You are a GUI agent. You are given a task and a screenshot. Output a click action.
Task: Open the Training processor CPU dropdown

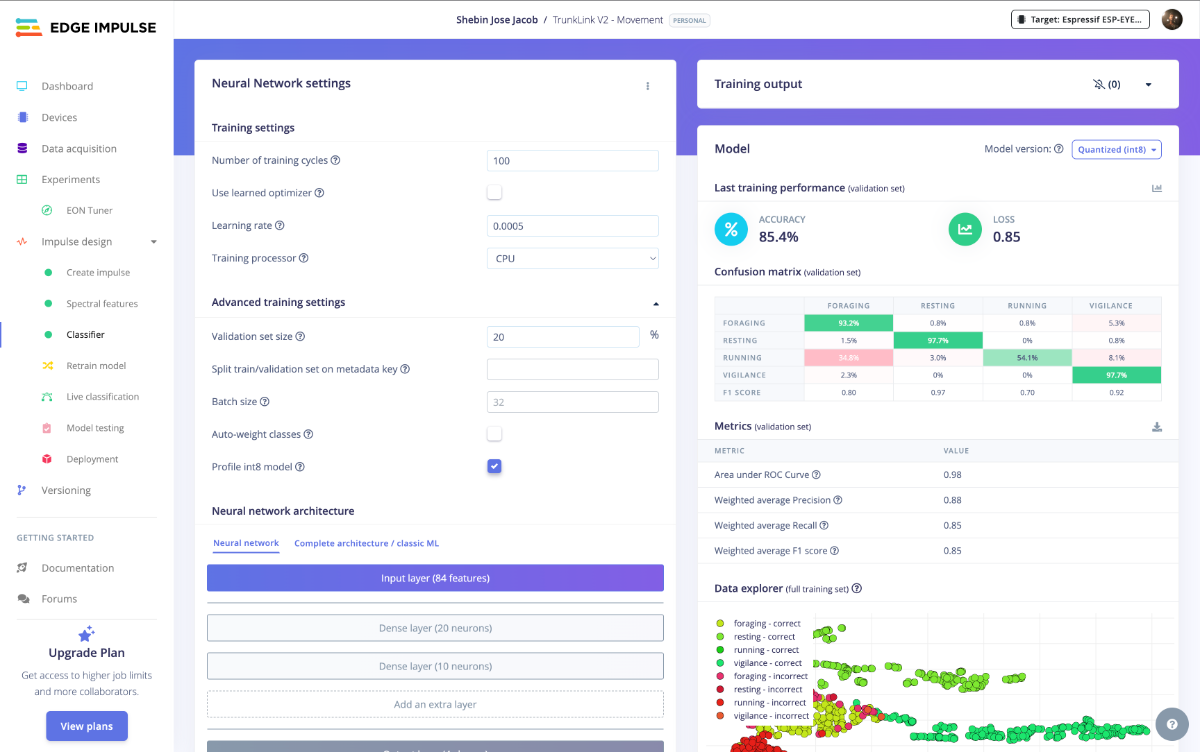(x=572, y=258)
